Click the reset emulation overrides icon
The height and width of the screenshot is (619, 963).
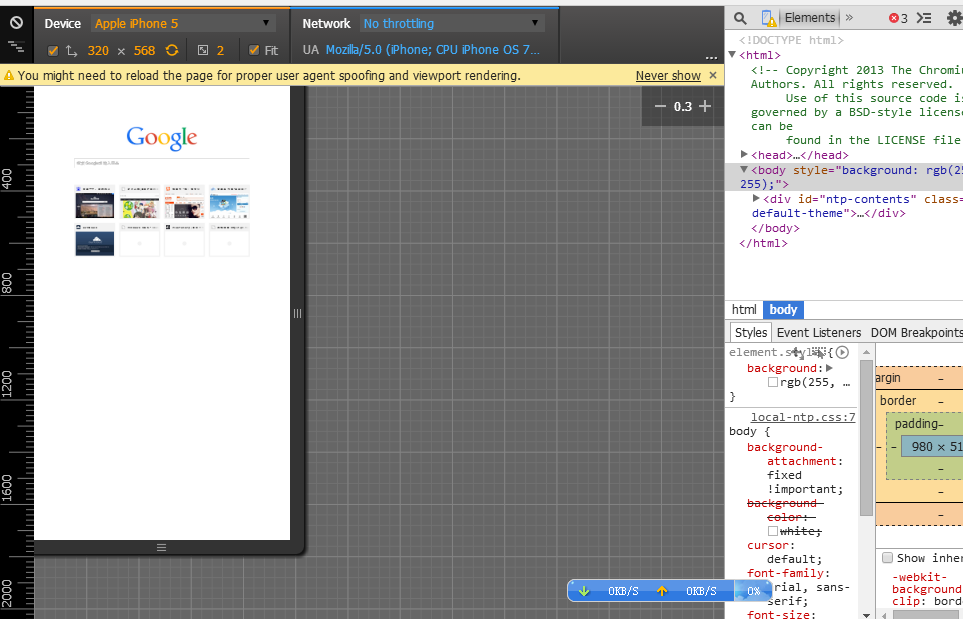tap(17, 23)
